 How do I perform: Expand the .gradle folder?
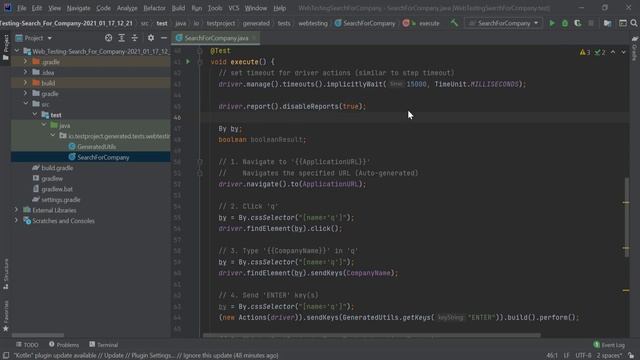tap(25, 62)
